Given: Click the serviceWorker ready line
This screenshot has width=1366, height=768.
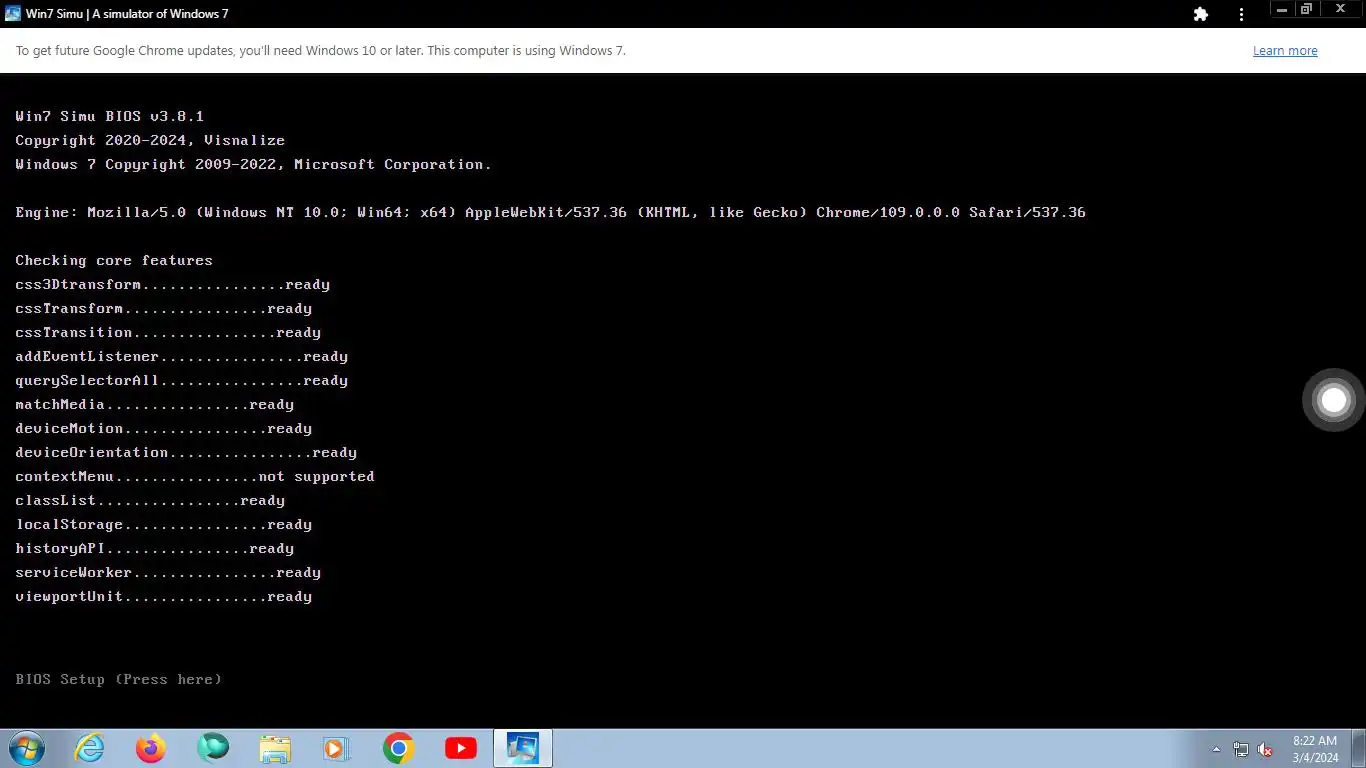Looking at the screenshot, I should (168, 572).
